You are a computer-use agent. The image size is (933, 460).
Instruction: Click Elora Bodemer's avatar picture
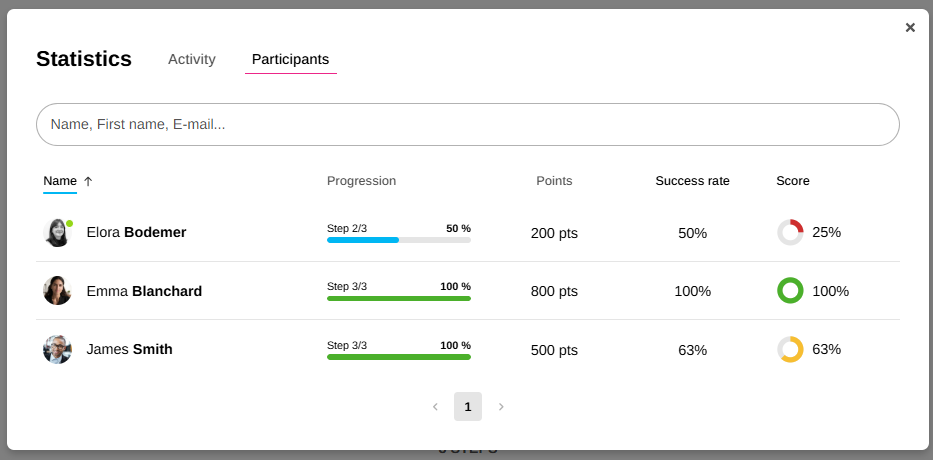click(57, 233)
